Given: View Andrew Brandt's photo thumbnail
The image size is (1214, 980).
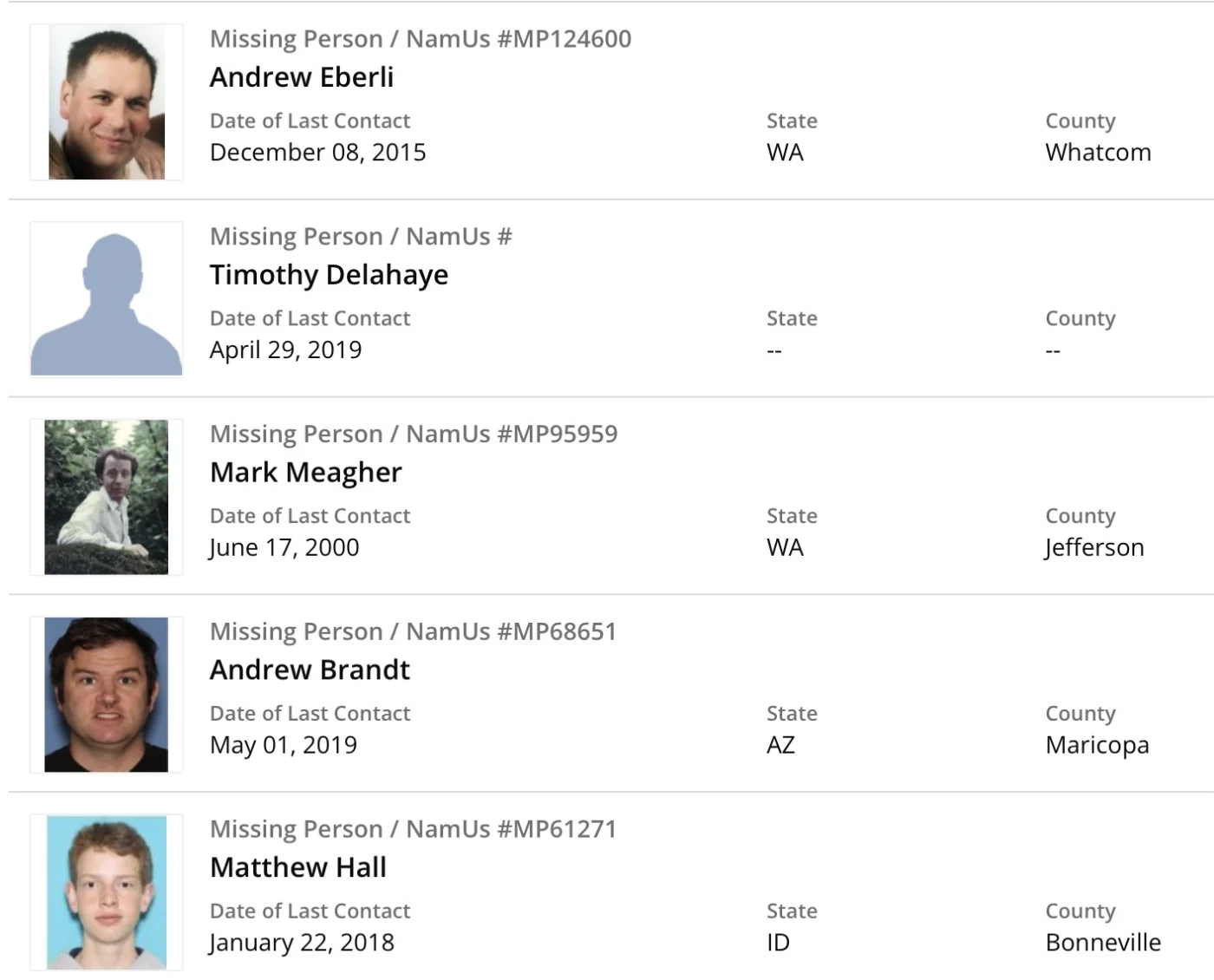Looking at the screenshot, I should click(107, 695).
